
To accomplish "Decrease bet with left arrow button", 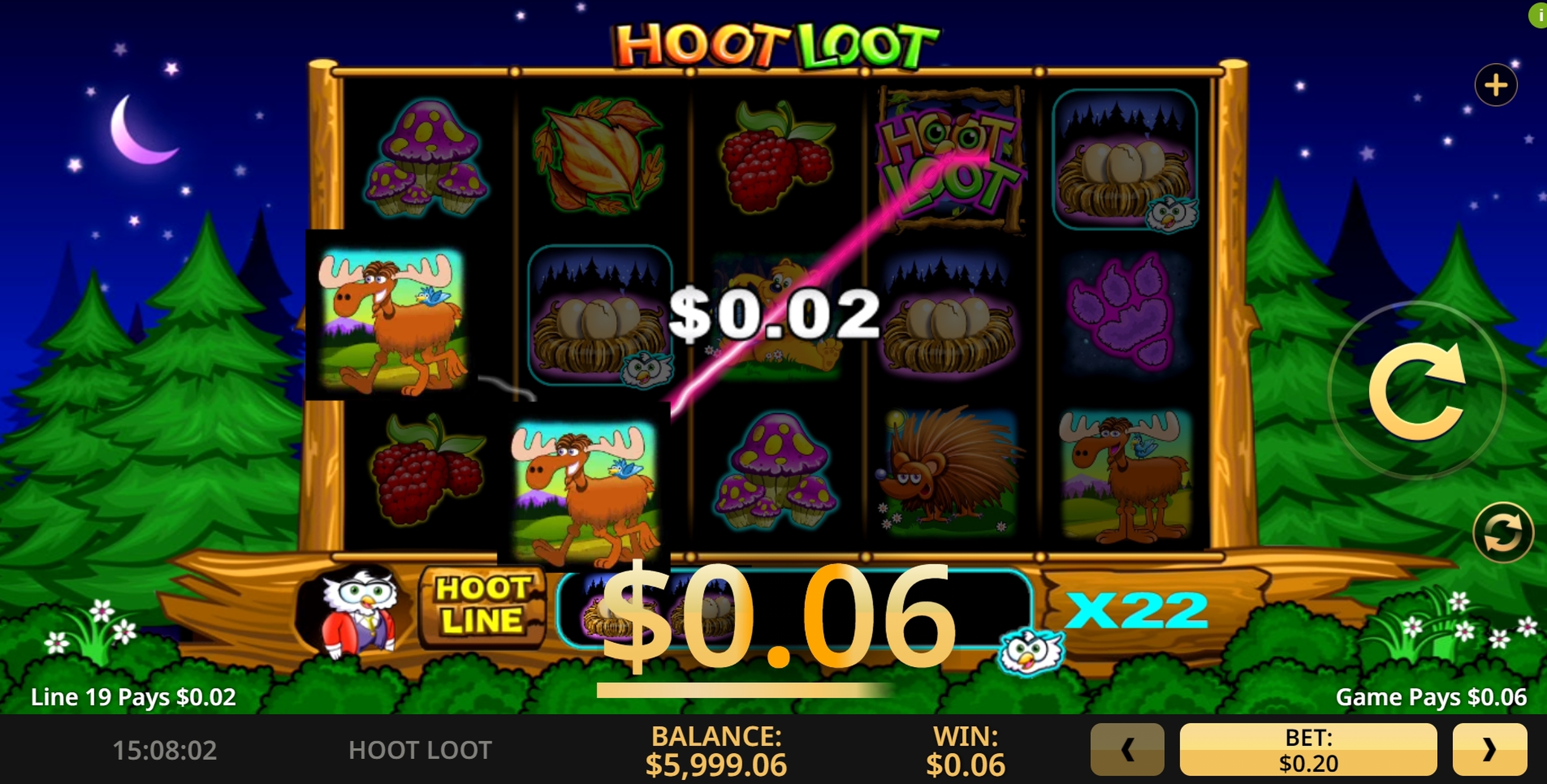I will 1127,749.
